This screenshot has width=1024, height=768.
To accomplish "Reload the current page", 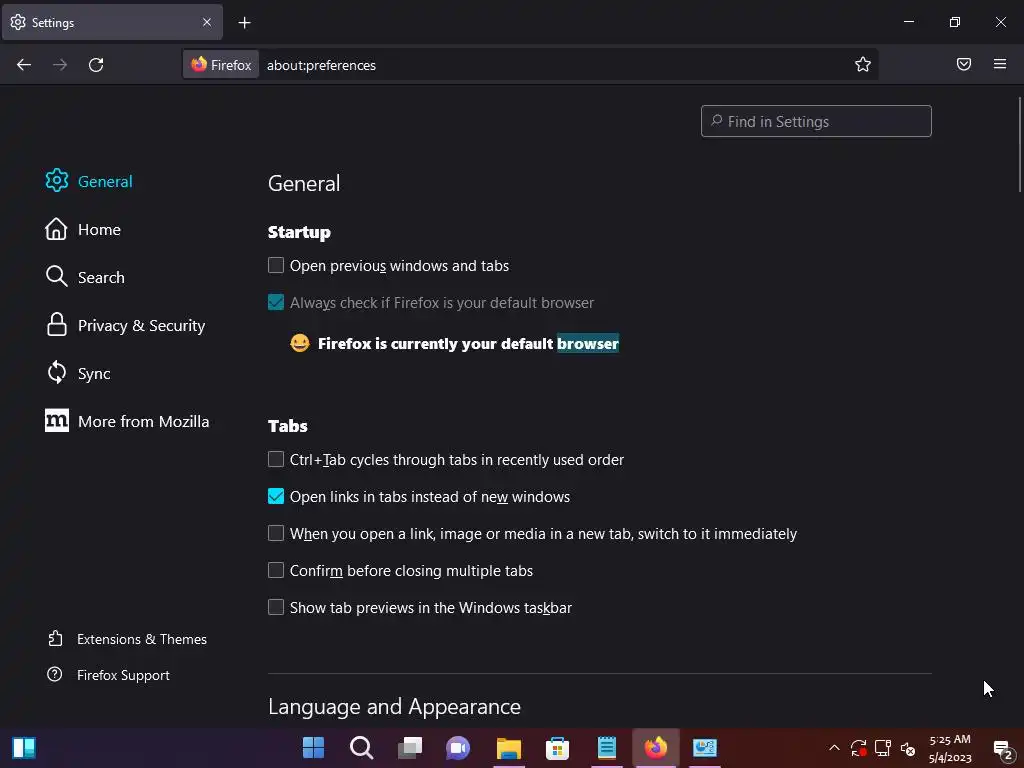I will tap(96, 65).
